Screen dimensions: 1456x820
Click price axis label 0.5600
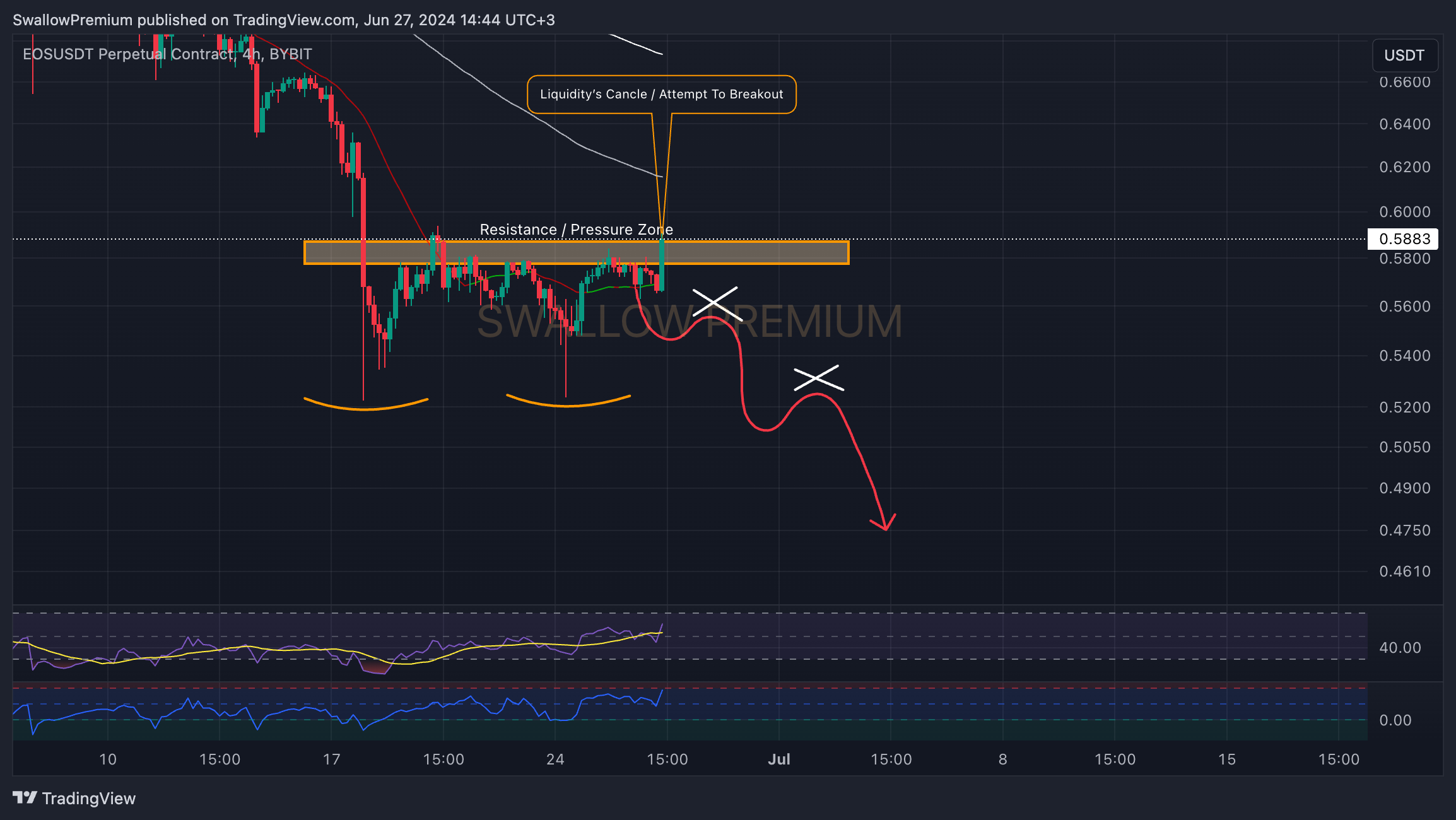[1405, 307]
